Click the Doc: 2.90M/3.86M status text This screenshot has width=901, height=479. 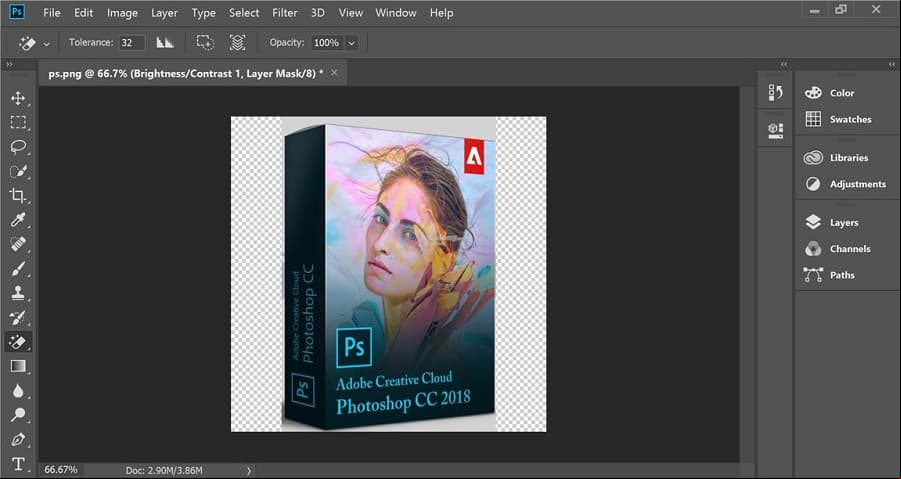click(164, 470)
